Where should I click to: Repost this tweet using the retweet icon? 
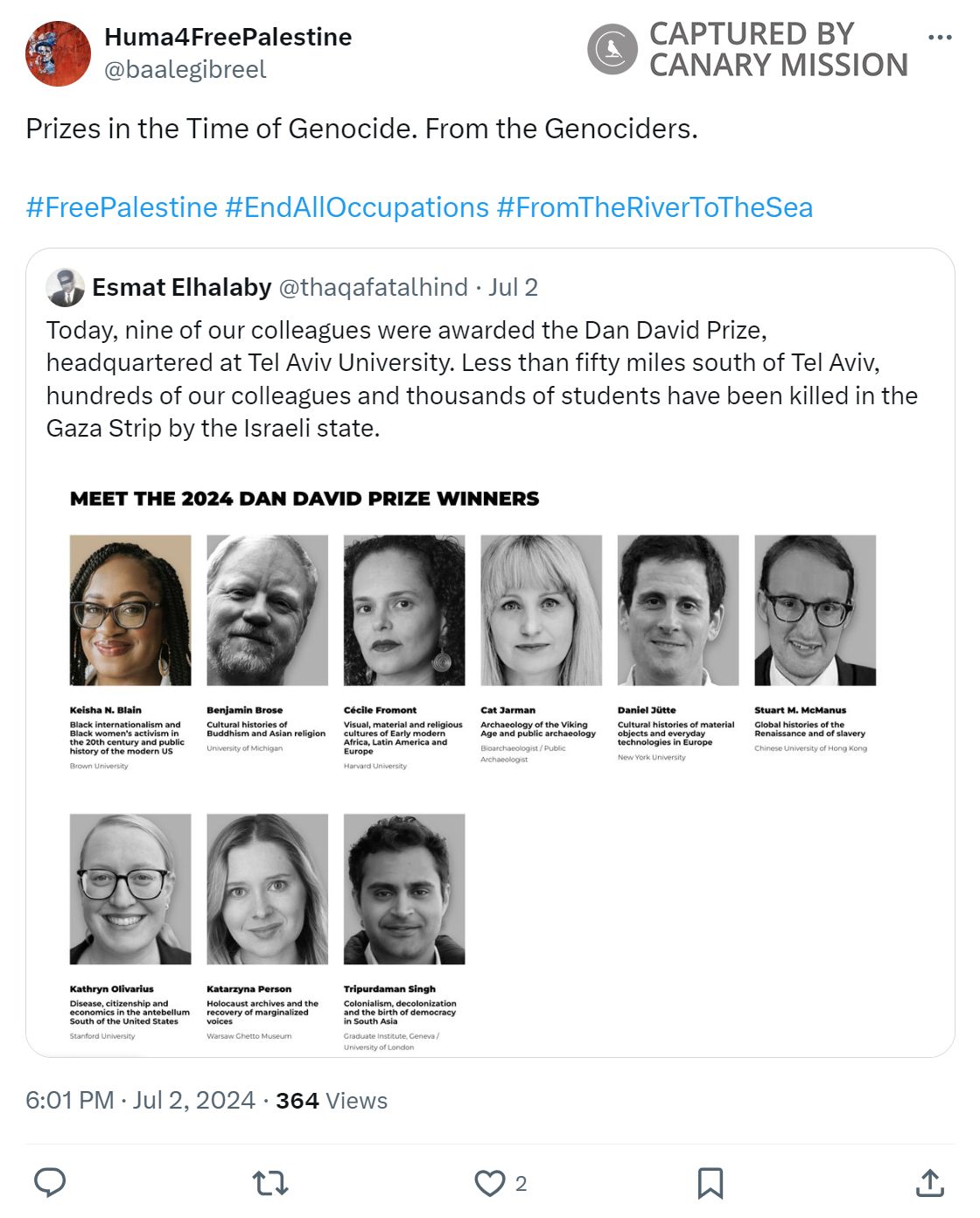pyautogui.click(x=270, y=1183)
